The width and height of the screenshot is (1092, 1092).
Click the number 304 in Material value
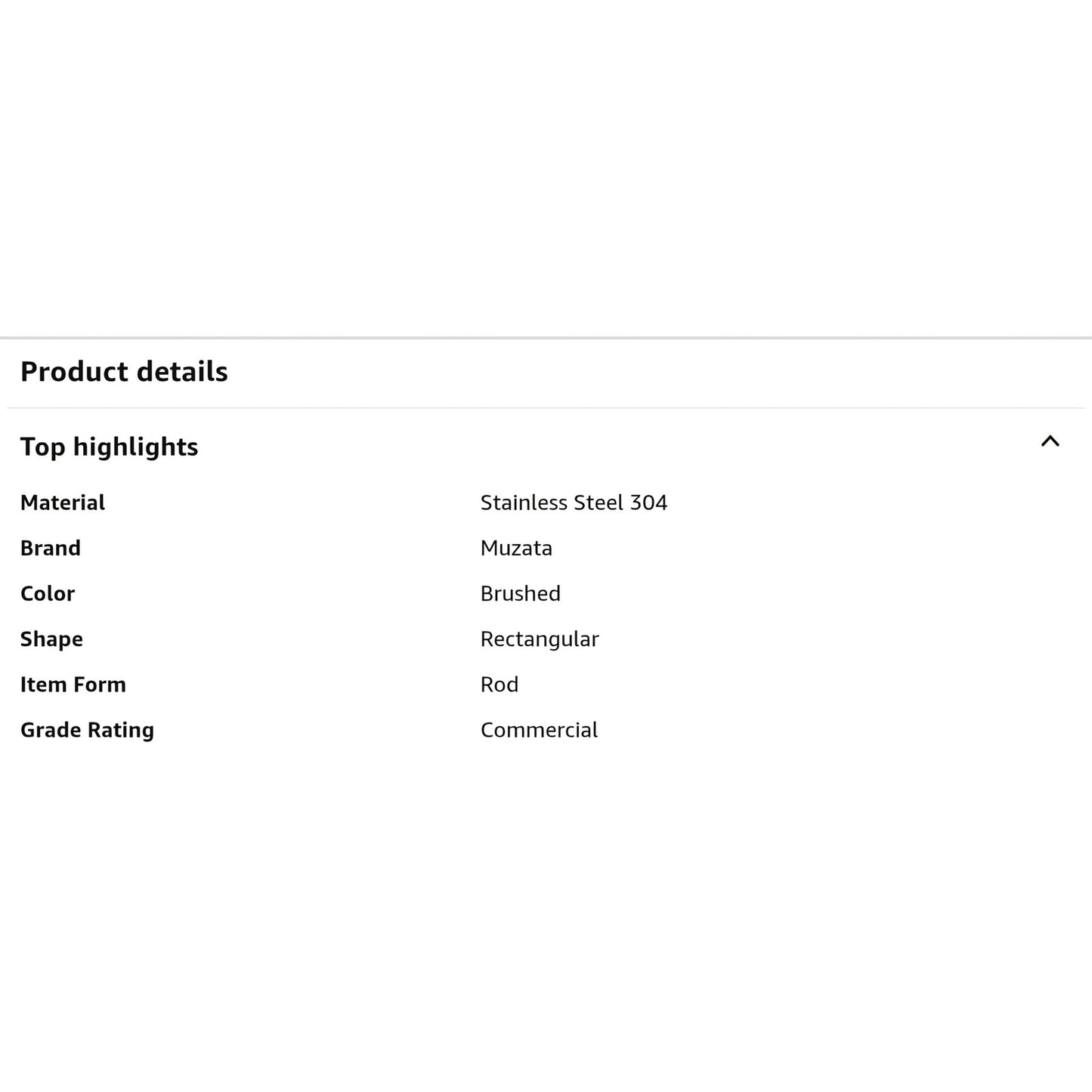(x=648, y=503)
